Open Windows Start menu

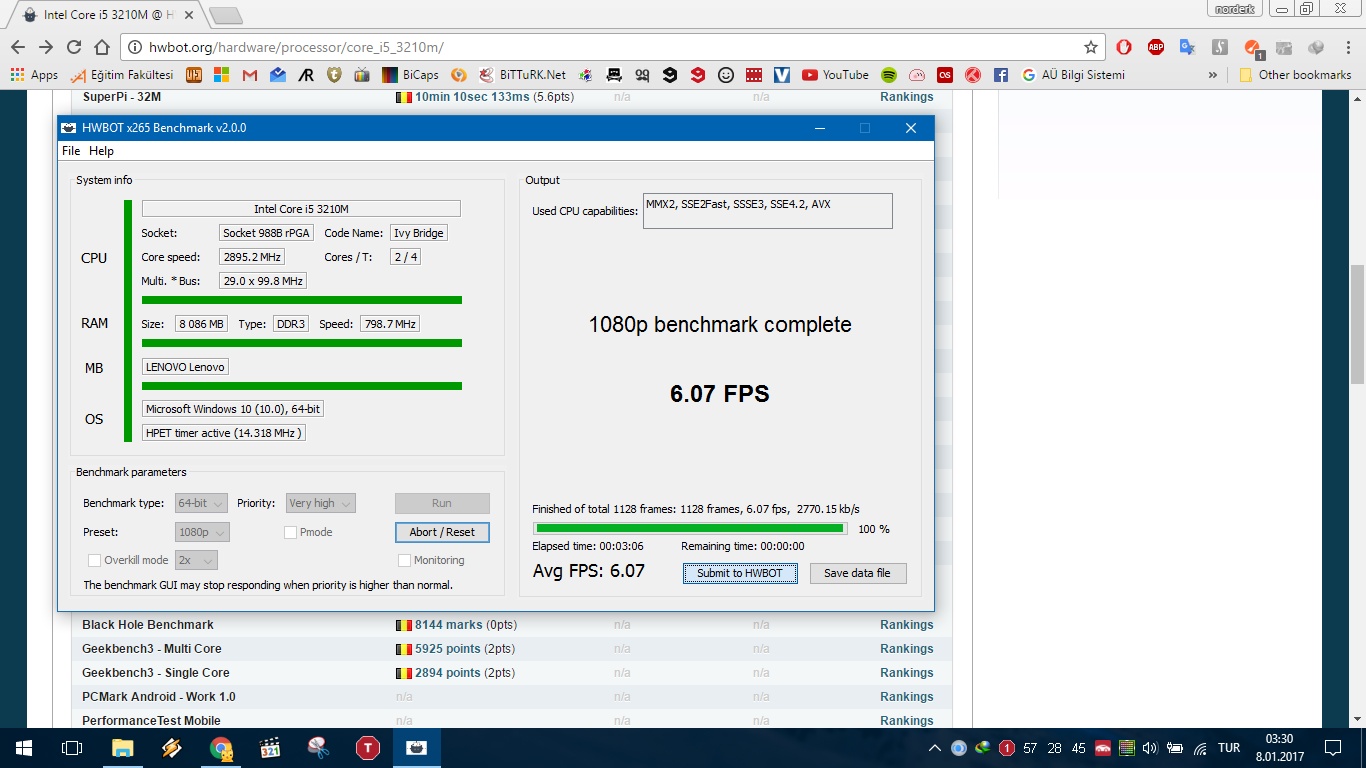coord(24,748)
